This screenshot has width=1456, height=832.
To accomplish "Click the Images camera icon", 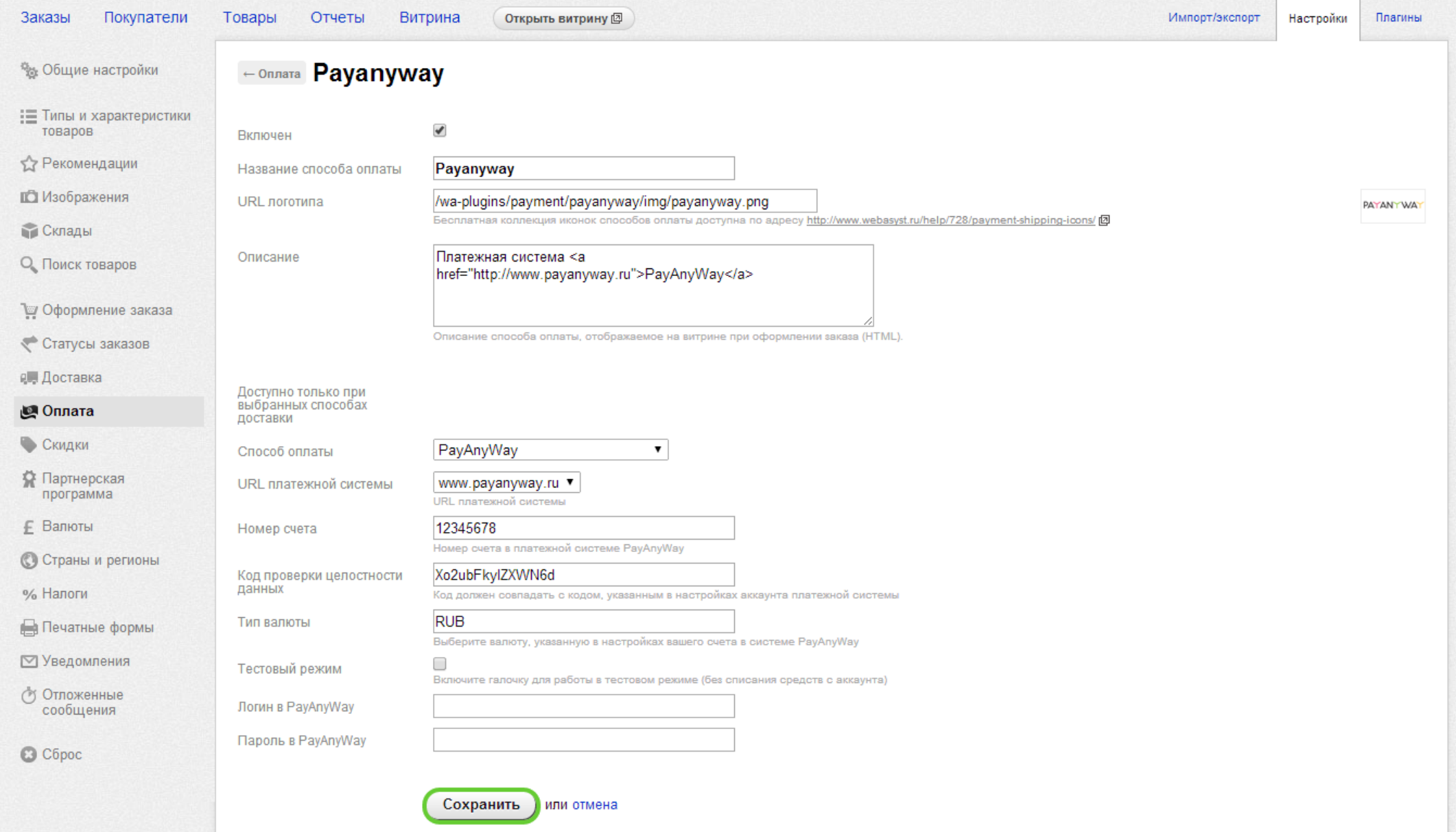I will tap(29, 197).
